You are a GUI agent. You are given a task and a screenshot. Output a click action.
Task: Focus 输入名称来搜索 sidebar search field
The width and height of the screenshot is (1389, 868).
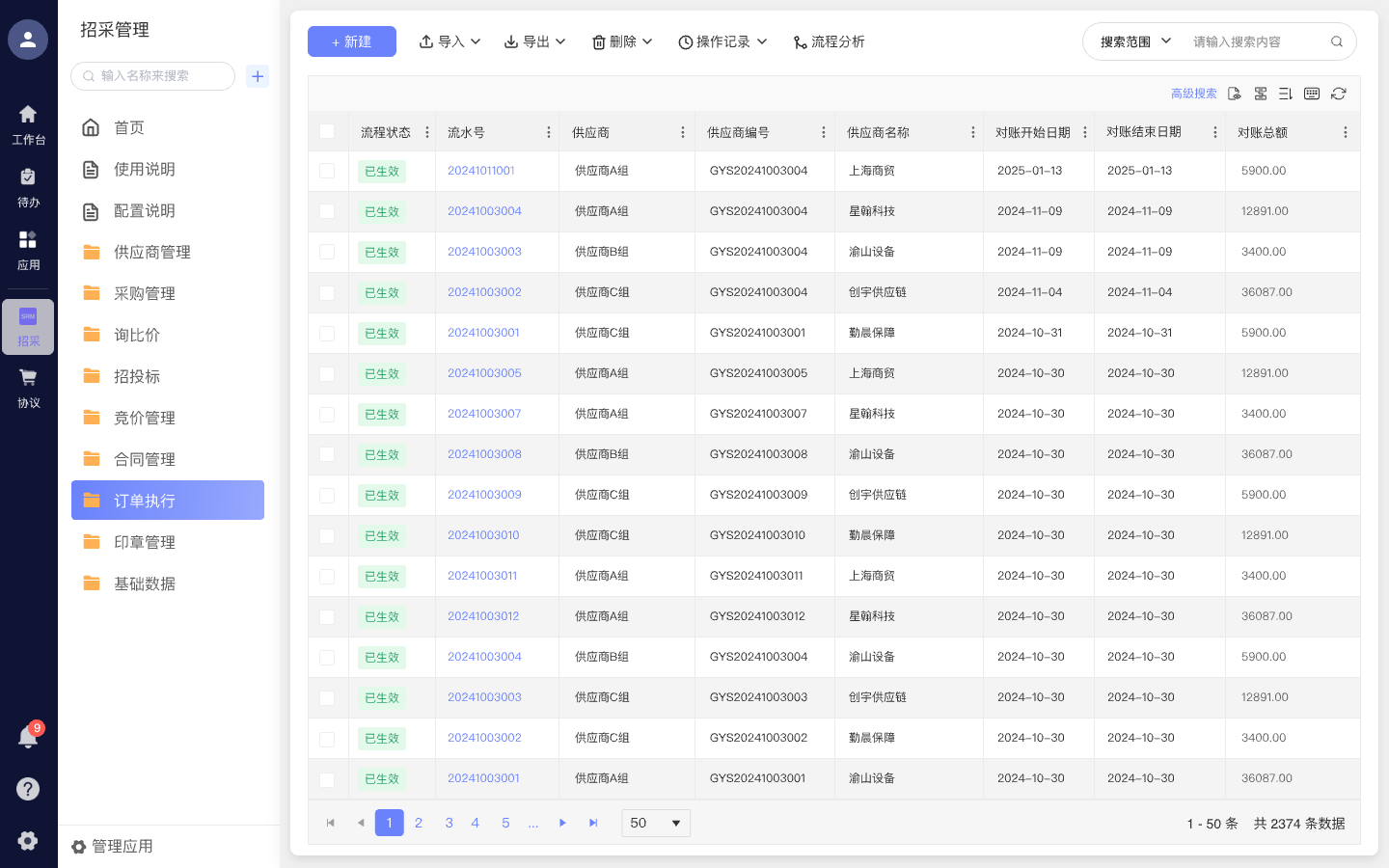tap(152, 76)
